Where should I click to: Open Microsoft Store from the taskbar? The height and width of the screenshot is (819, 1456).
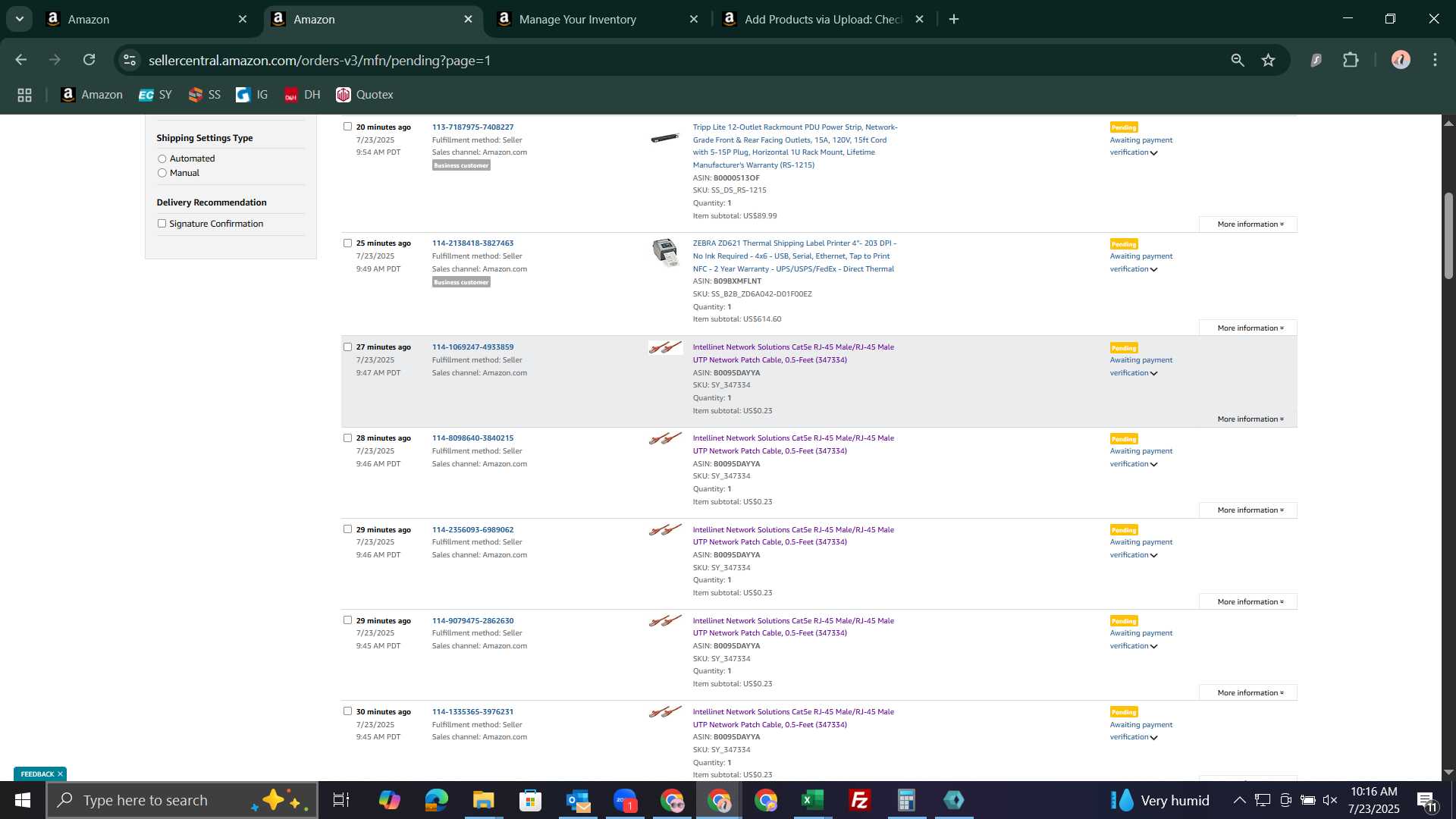click(x=531, y=800)
